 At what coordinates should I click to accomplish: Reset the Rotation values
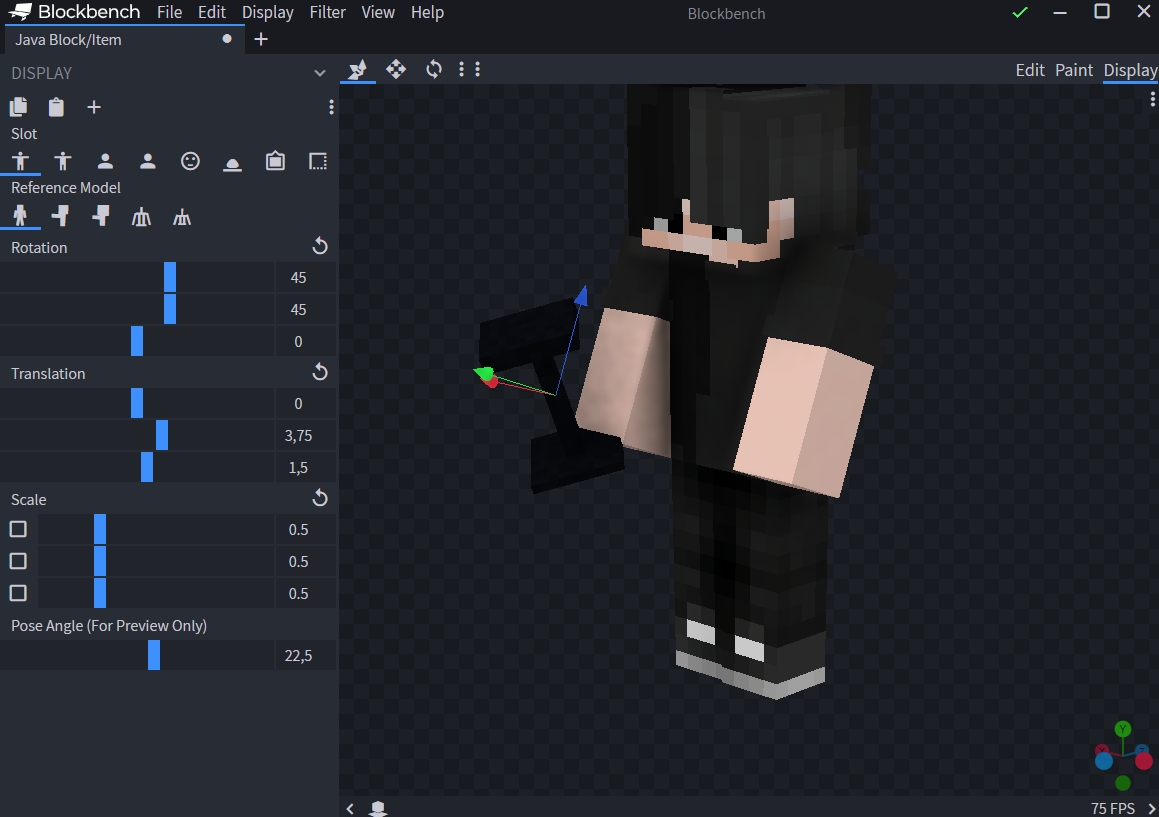pyautogui.click(x=320, y=246)
